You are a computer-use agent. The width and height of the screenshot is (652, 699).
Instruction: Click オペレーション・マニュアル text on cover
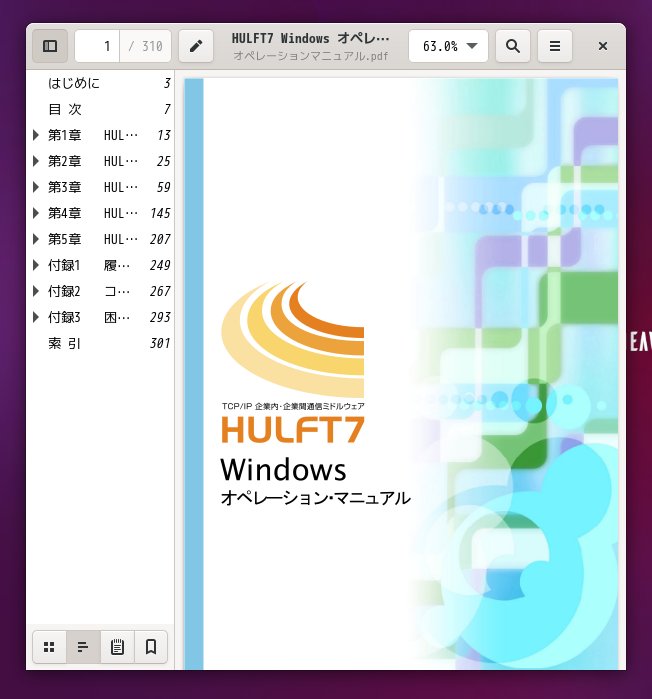(316, 498)
